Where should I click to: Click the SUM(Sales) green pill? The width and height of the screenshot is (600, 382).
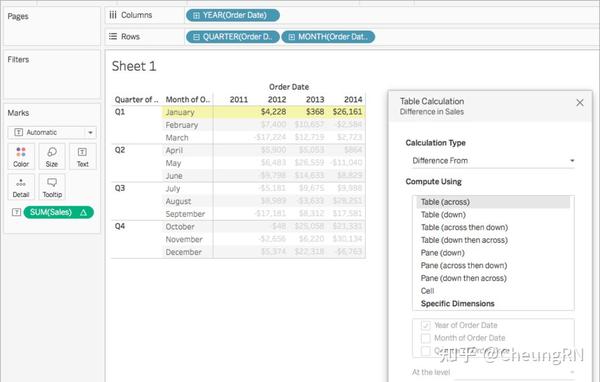tap(59, 212)
